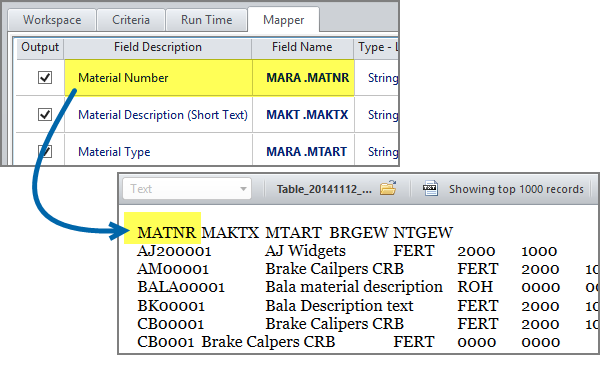This screenshot has width=600, height=365.
Task: Select the Material Number description cell
Action: 158,78
